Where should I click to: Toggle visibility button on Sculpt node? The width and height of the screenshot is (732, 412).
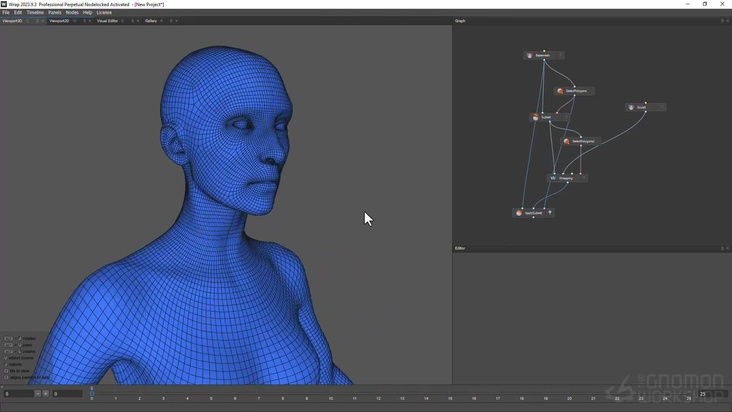point(662,107)
